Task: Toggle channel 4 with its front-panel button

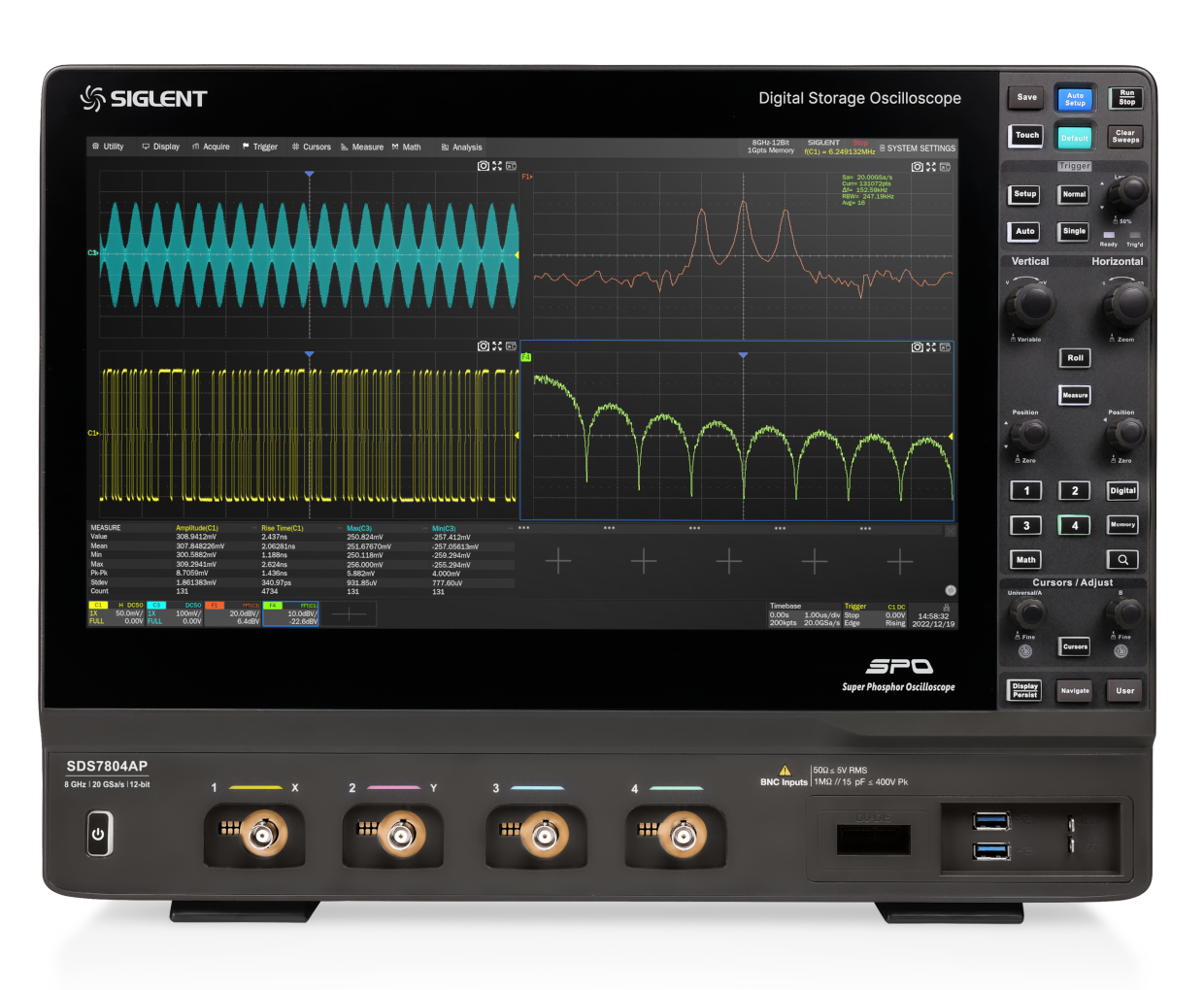Action: point(1074,525)
